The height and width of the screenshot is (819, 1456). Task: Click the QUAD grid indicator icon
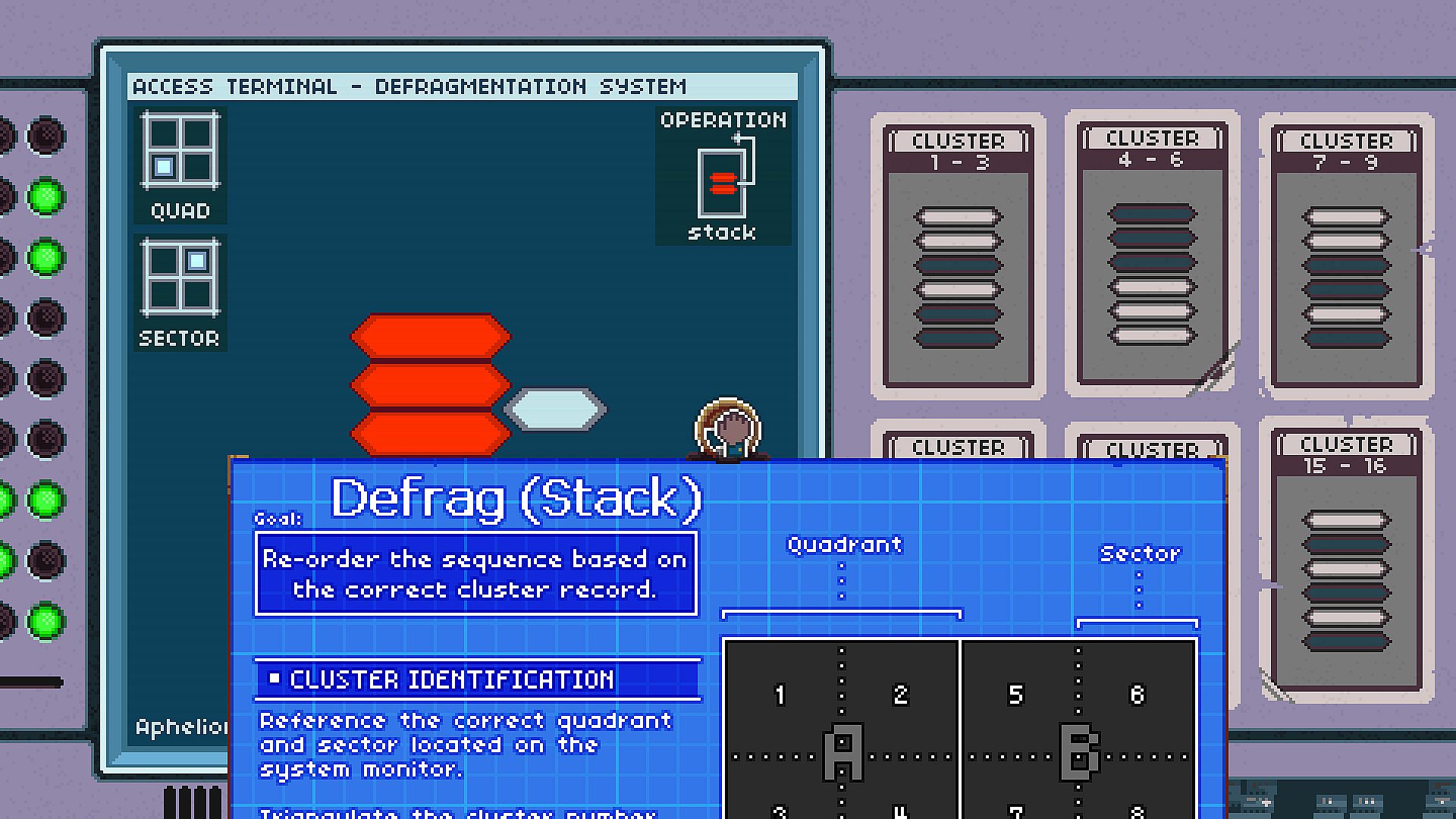tap(180, 151)
